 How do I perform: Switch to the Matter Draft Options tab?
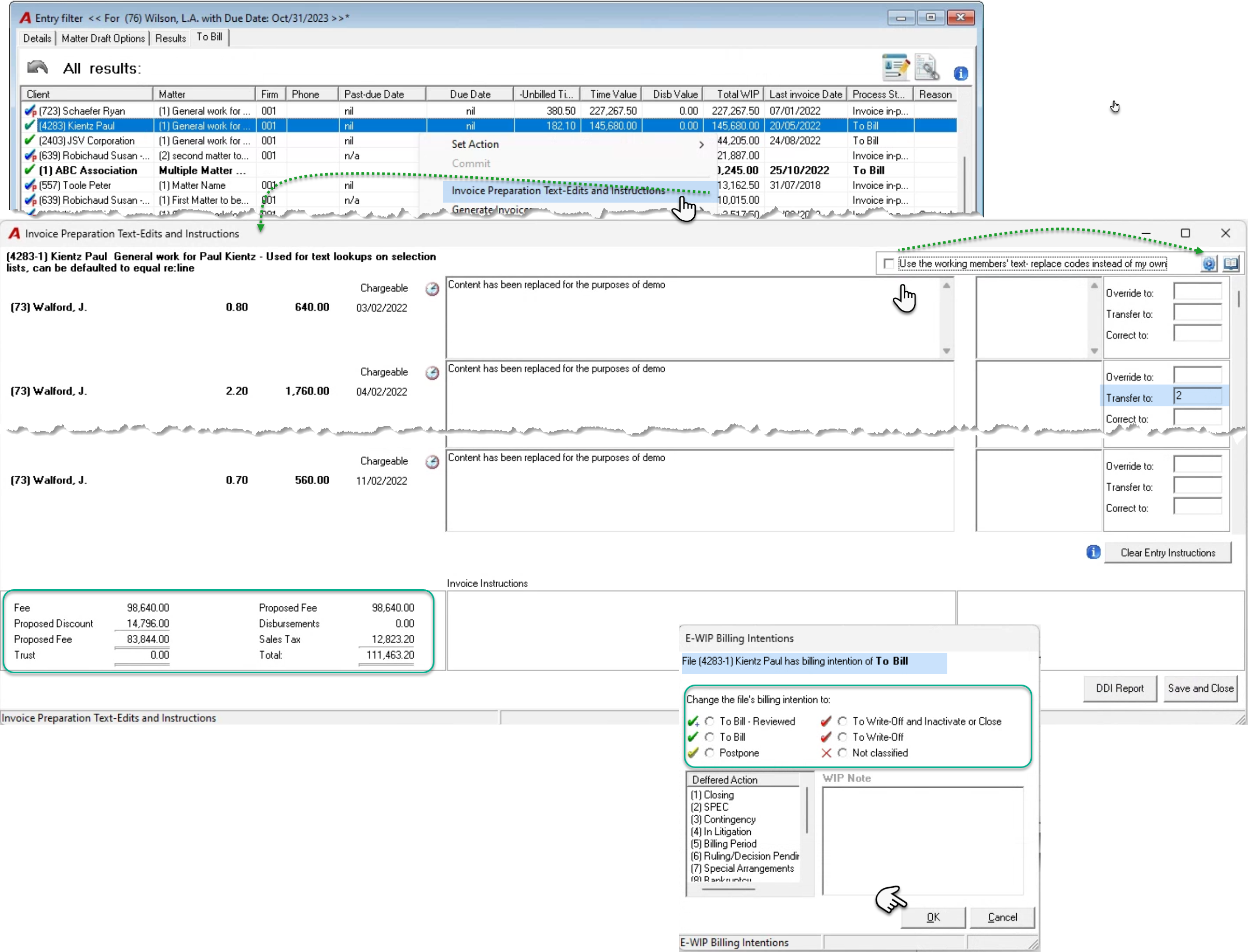[x=103, y=38]
